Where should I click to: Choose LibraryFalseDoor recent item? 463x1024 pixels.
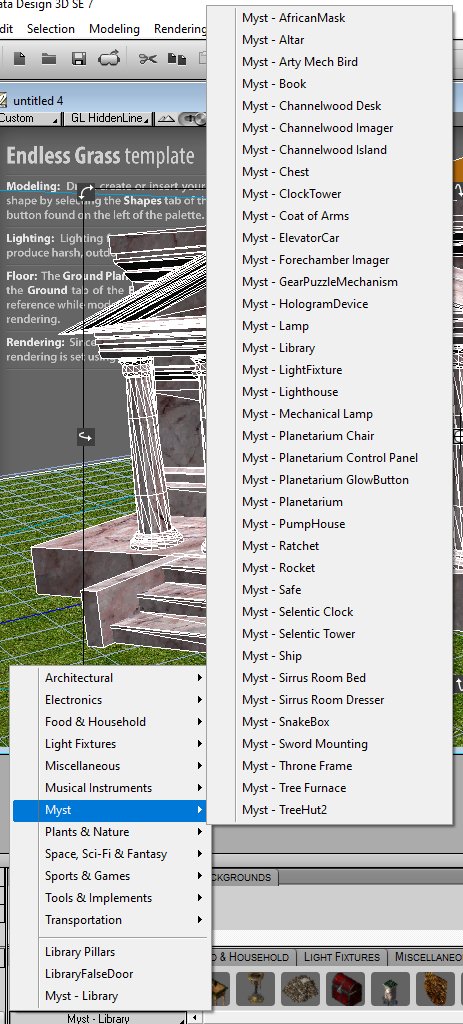[x=110, y=974]
